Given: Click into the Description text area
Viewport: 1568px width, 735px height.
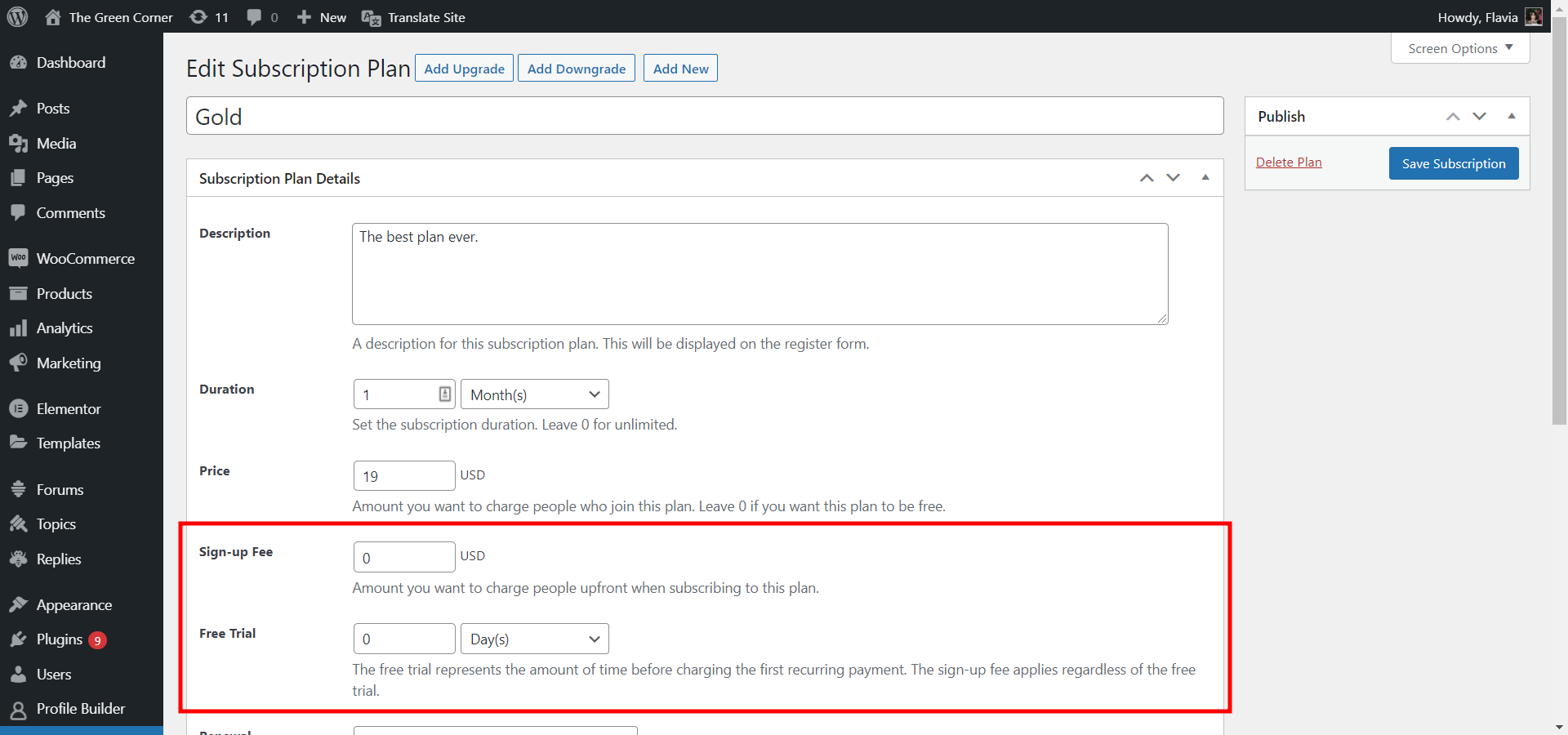Looking at the screenshot, I should coord(760,274).
